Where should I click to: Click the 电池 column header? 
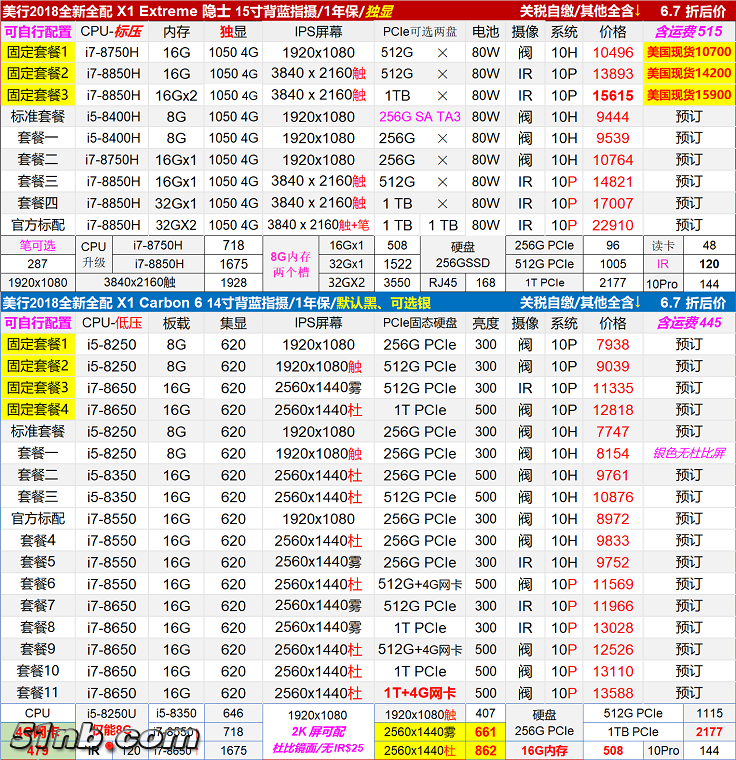[485, 32]
